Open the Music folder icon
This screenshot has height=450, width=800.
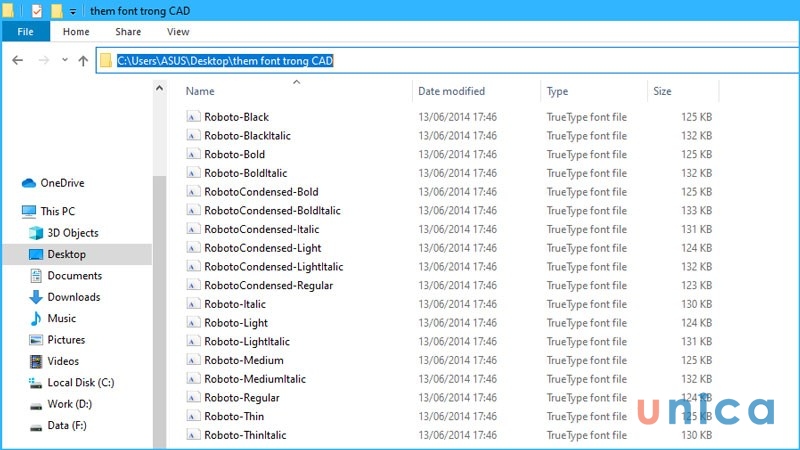point(36,318)
